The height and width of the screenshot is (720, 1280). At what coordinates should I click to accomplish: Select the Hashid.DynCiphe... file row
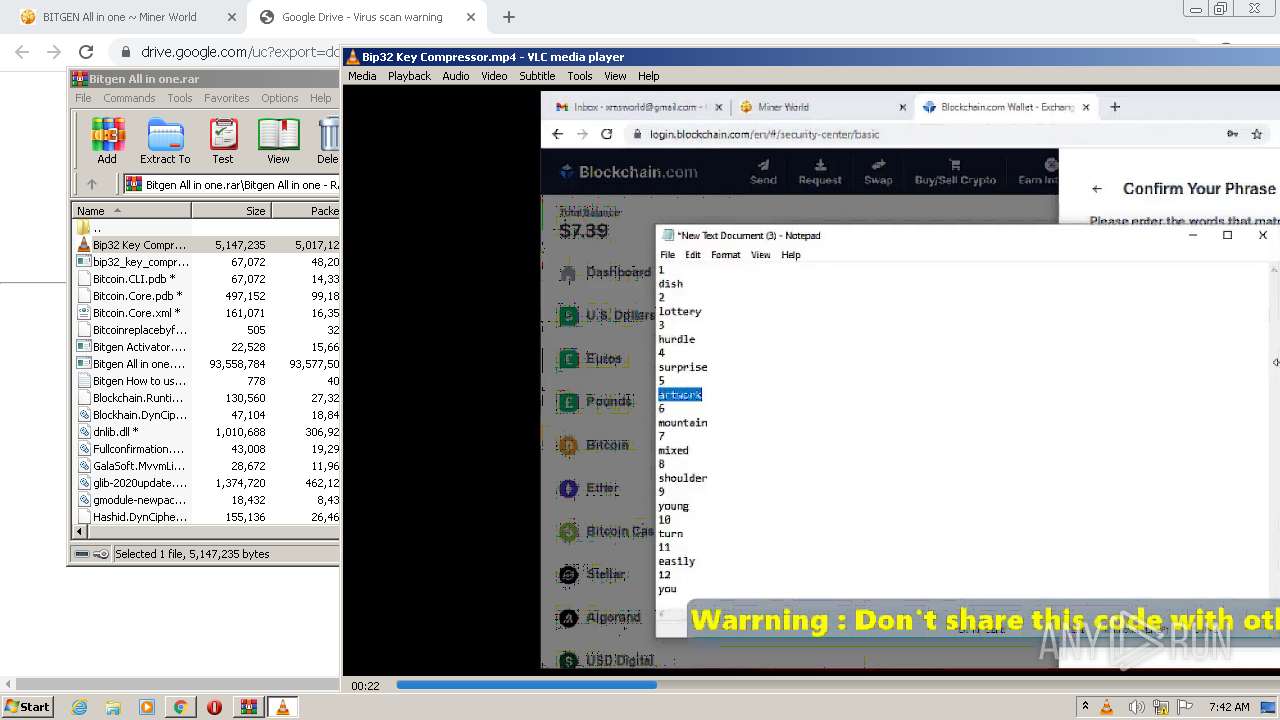(x=207, y=517)
